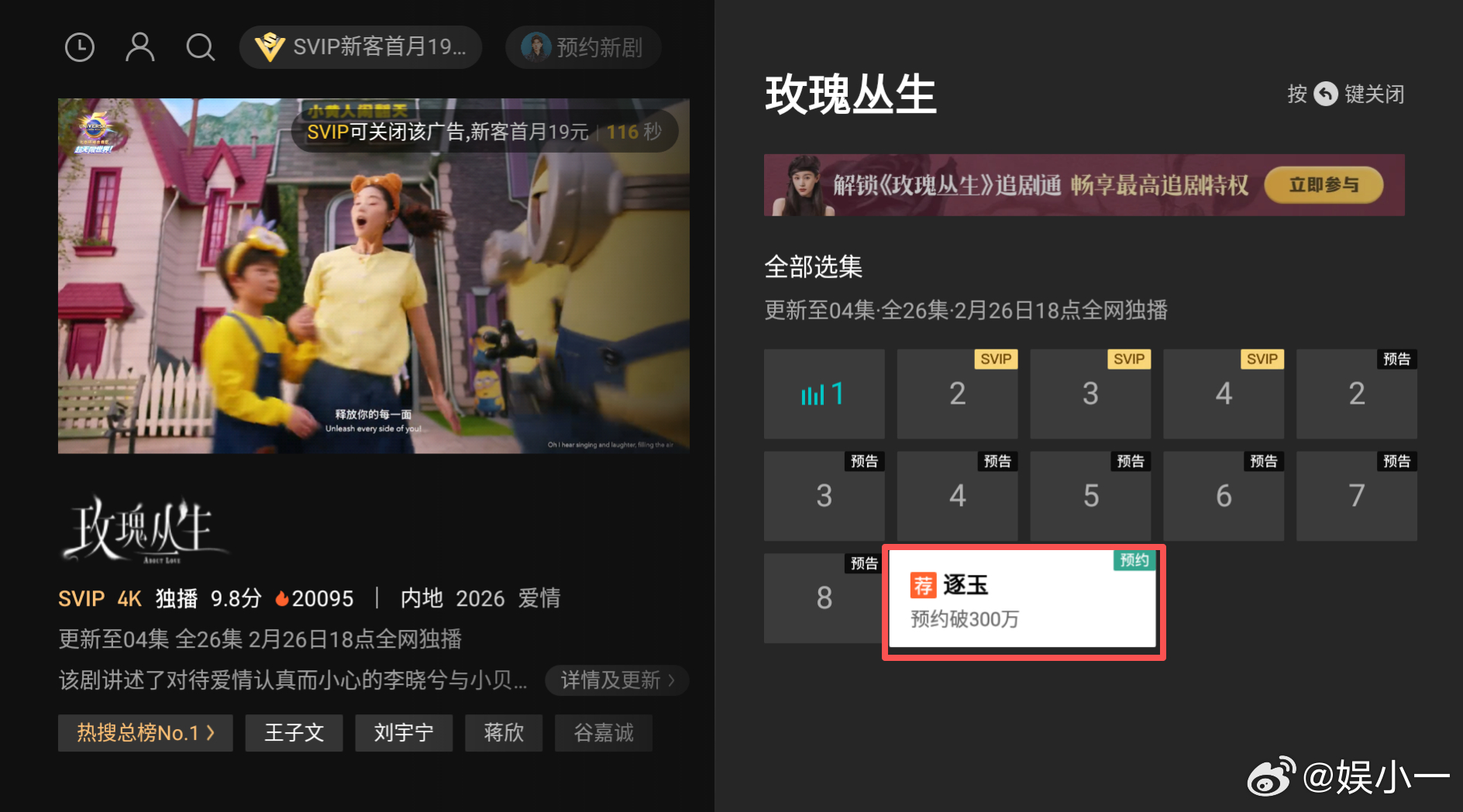Select episode 6 trailer thumbnail
Image resolution: width=1463 pixels, height=812 pixels.
coord(1224,496)
